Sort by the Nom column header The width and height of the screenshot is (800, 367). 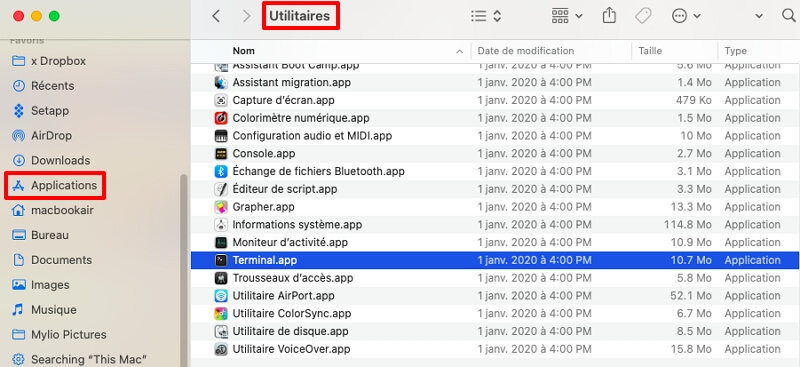[243, 51]
